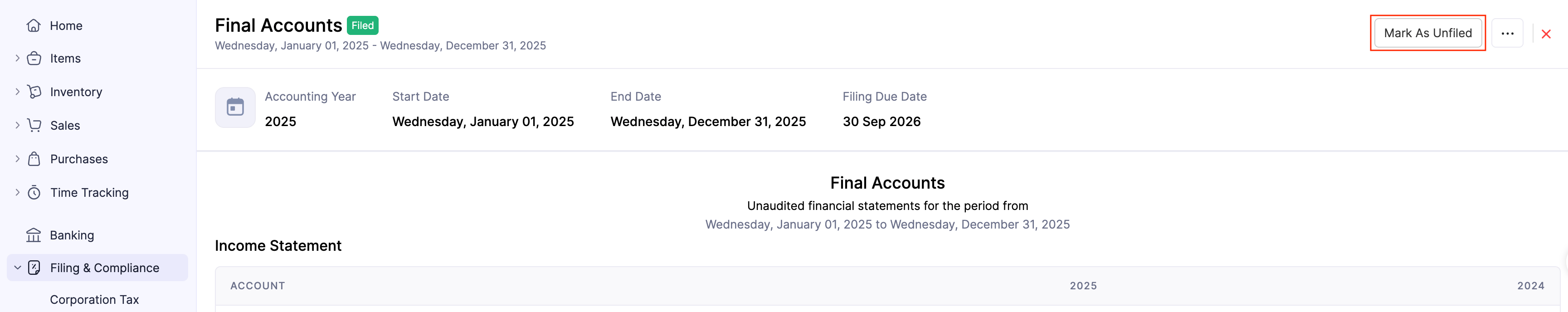Open Corporation Tax from the sidebar
Viewport: 1568px width, 312px height.
(x=94, y=300)
